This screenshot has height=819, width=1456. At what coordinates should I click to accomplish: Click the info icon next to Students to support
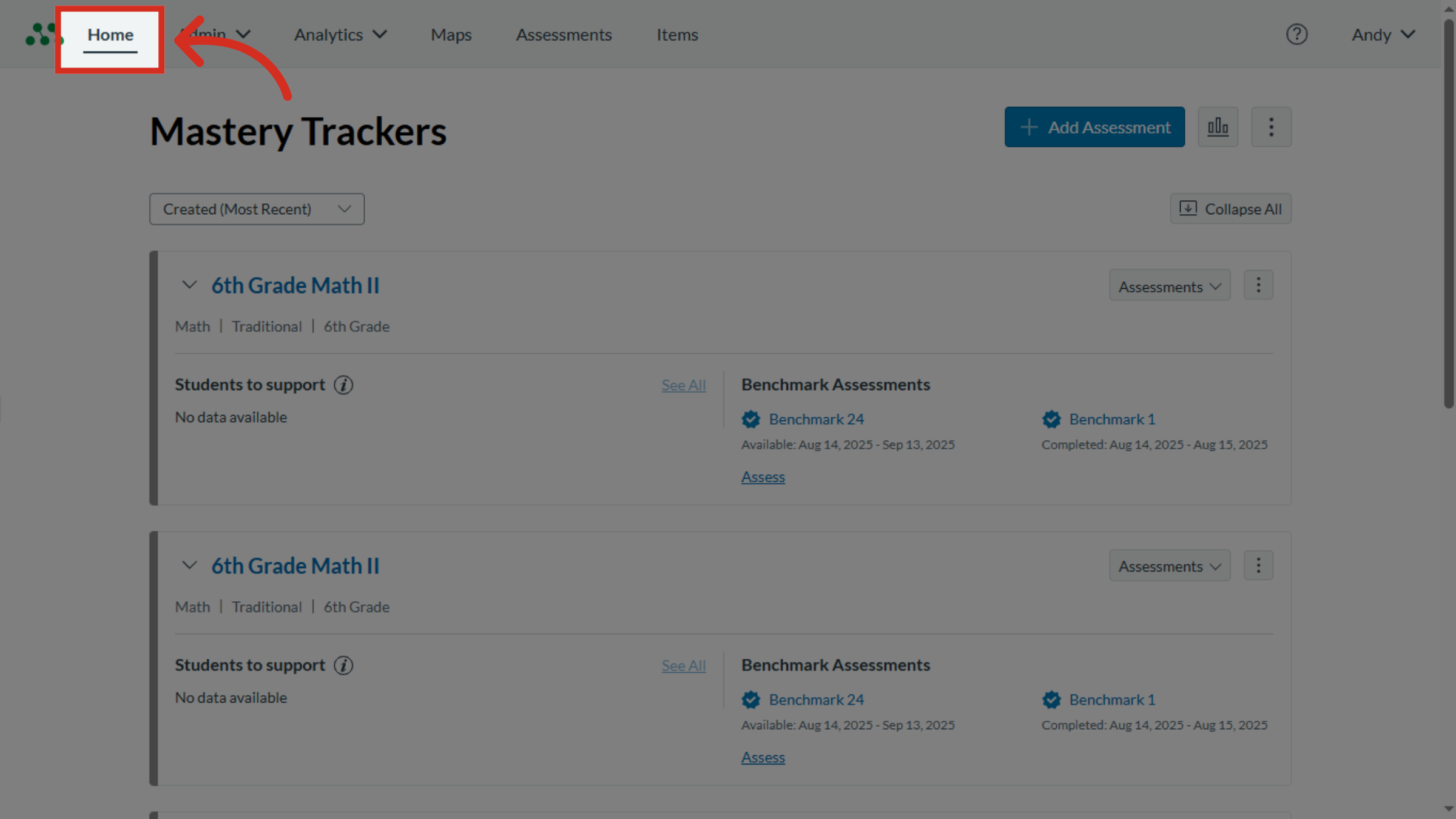click(343, 385)
